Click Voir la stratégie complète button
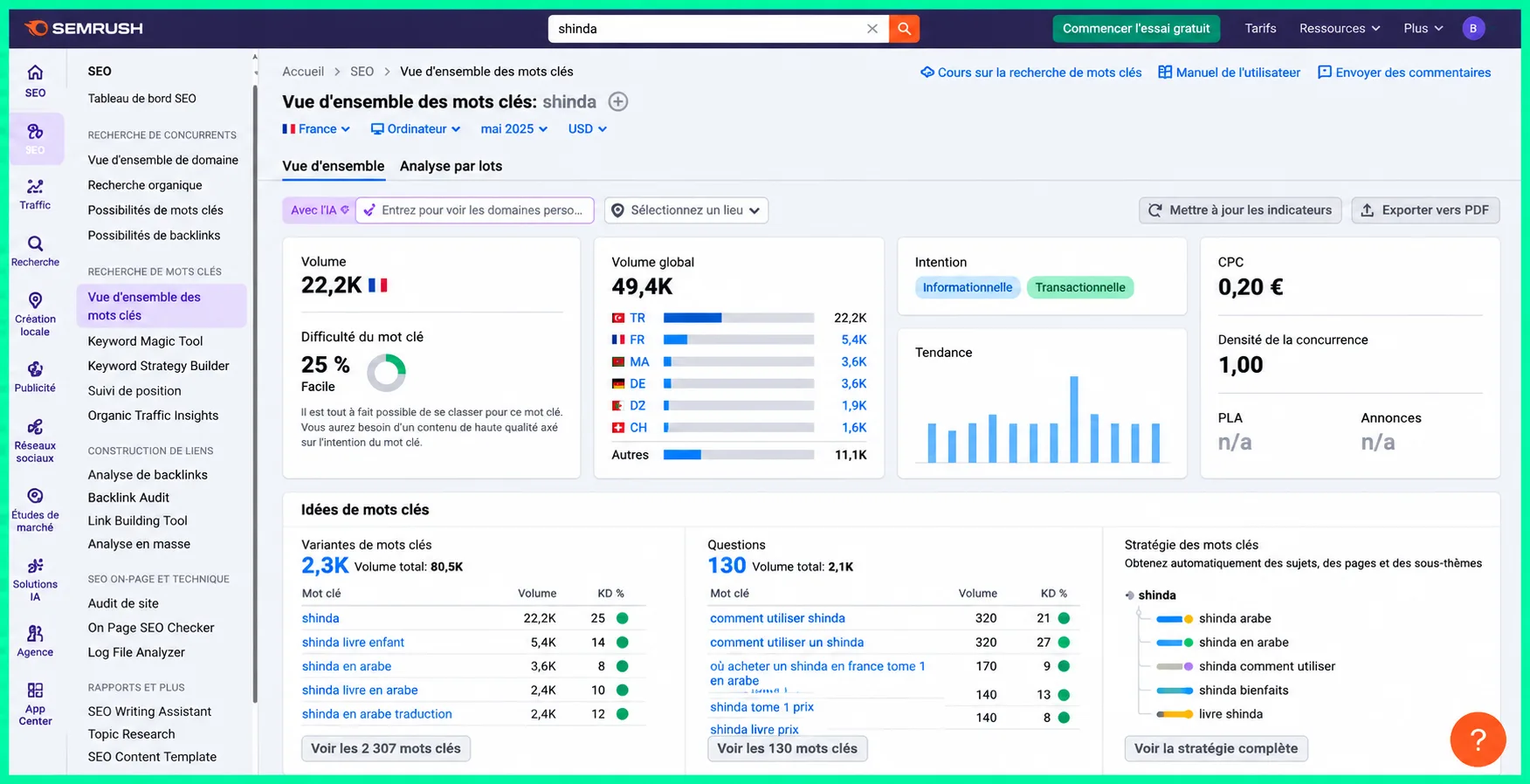This screenshot has width=1530, height=784. pyautogui.click(x=1216, y=748)
